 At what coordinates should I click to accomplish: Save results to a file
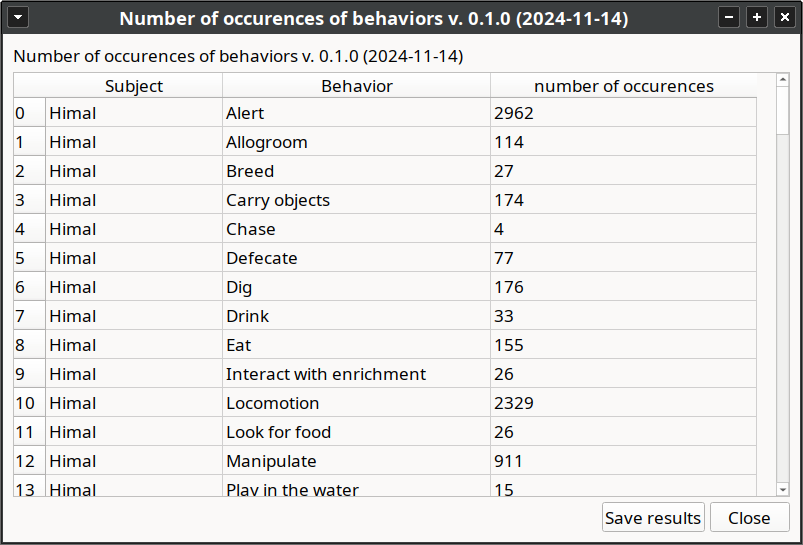tap(653, 518)
